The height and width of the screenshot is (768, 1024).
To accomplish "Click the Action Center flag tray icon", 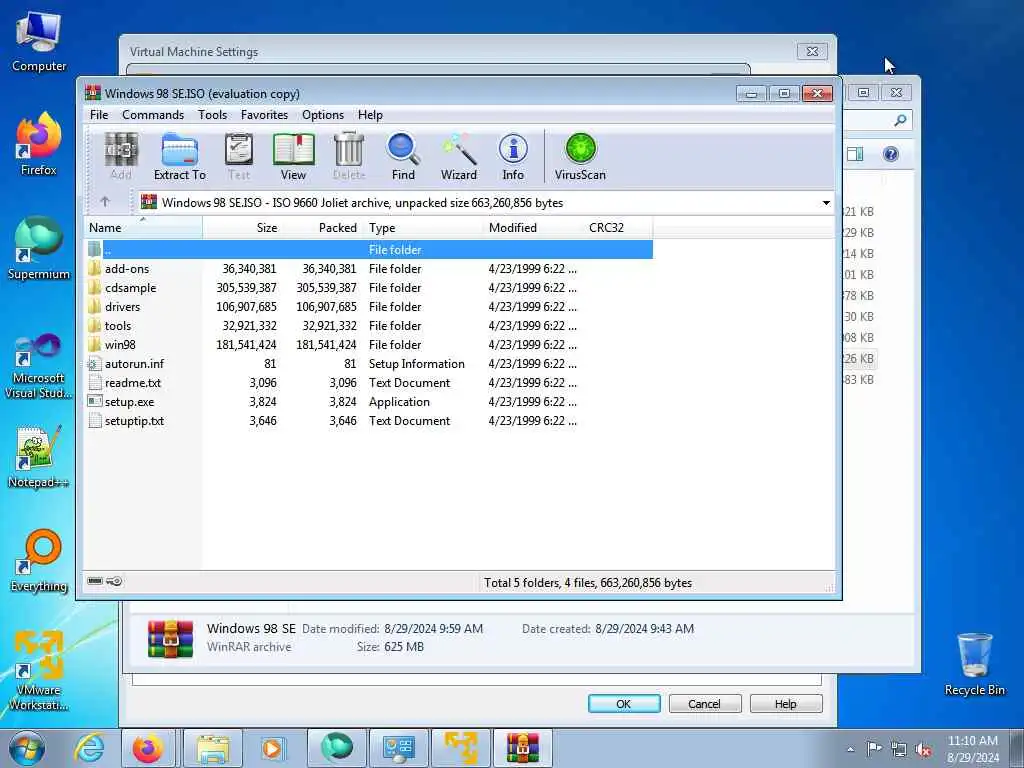I will pos(874,749).
